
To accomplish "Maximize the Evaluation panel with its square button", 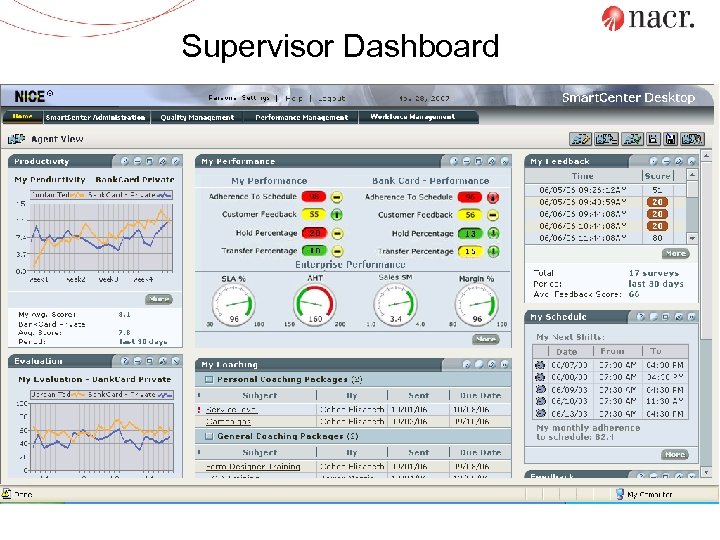I will [x=149, y=361].
